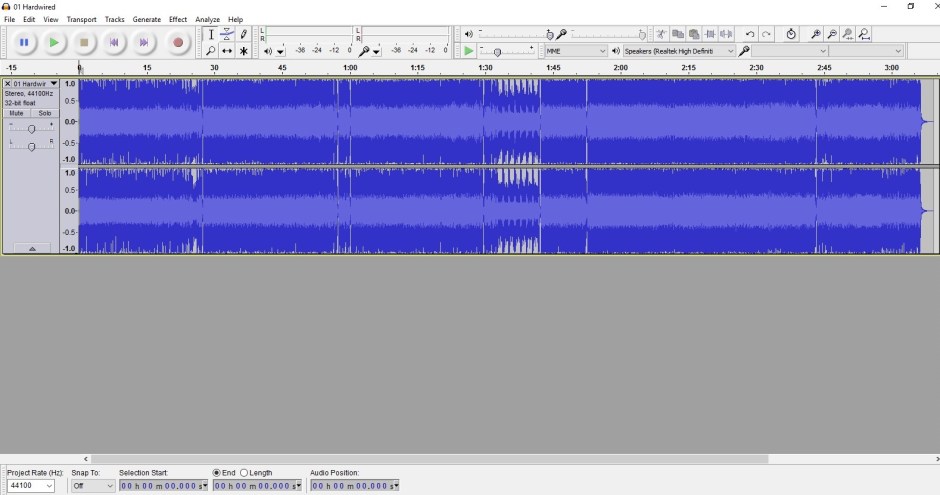Screen dimensions: 940x495
Task: Select the End radio button
Action: pyautogui.click(x=217, y=473)
